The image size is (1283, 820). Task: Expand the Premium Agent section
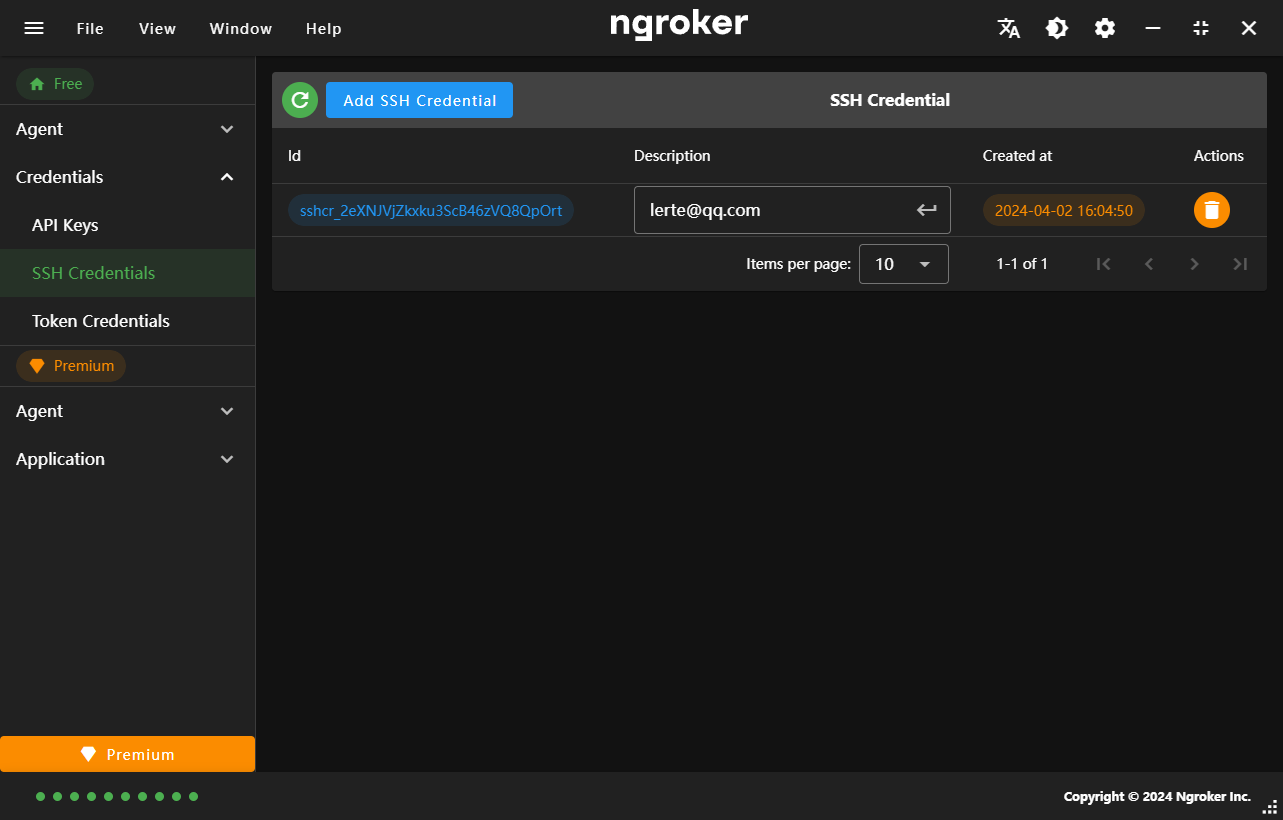click(127, 411)
